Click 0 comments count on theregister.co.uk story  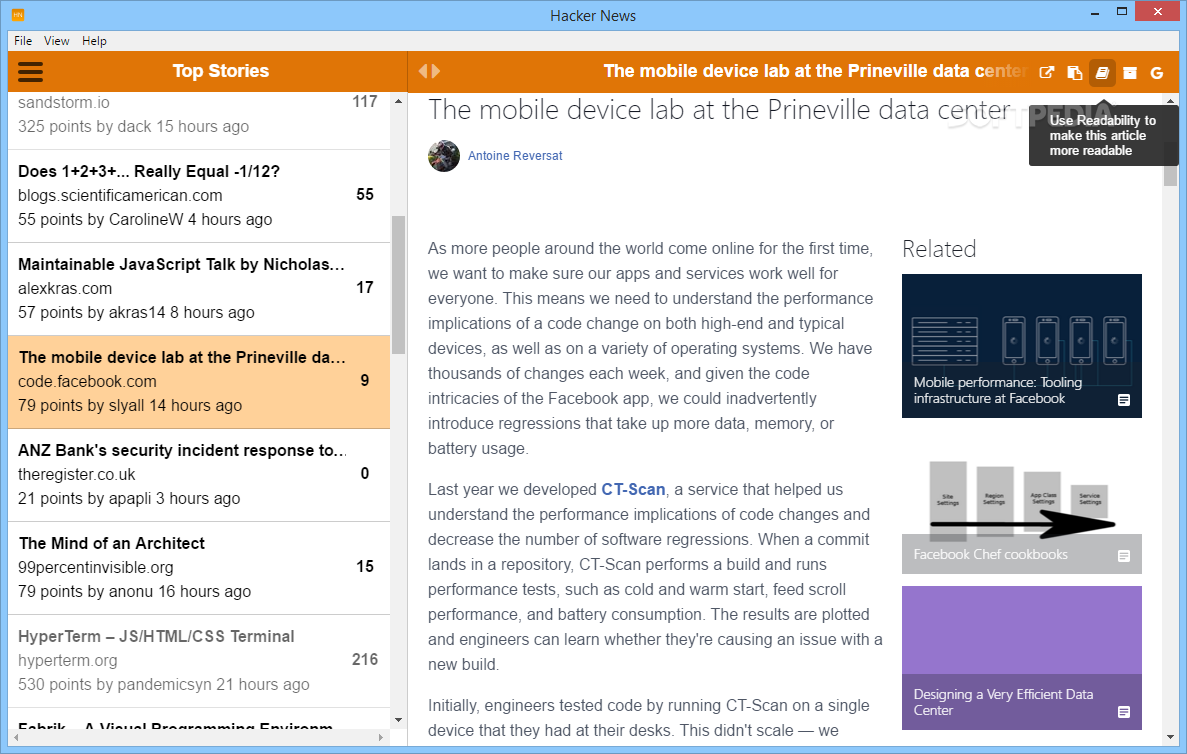(x=365, y=474)
